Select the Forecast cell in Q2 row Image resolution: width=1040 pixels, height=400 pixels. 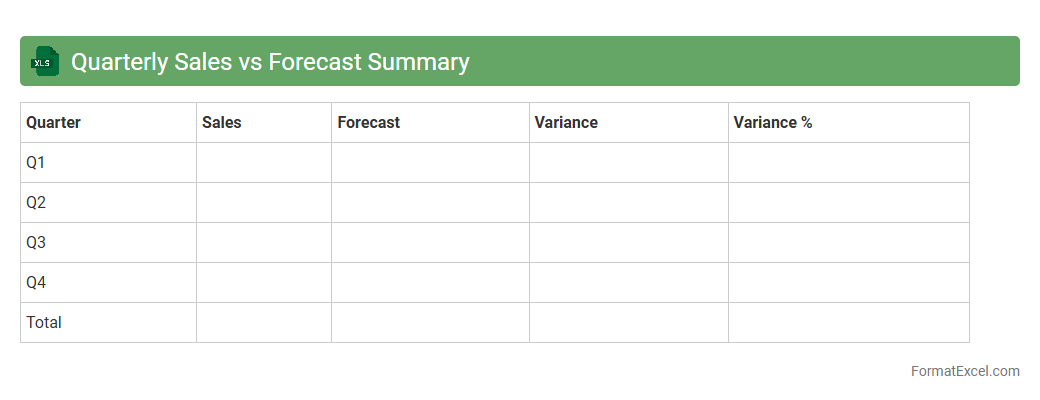point(430,203)
